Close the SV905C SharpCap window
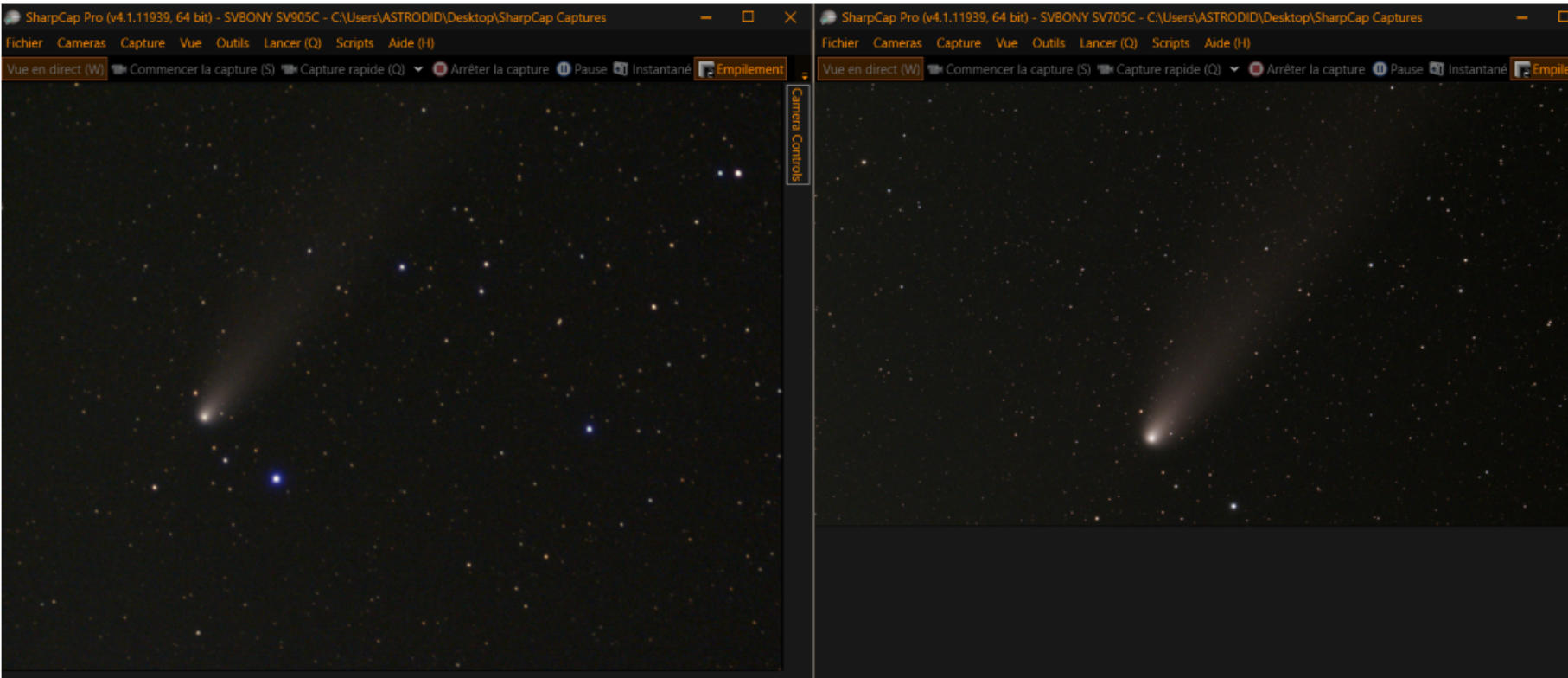The image size is (1568, 678). point(790,16)
